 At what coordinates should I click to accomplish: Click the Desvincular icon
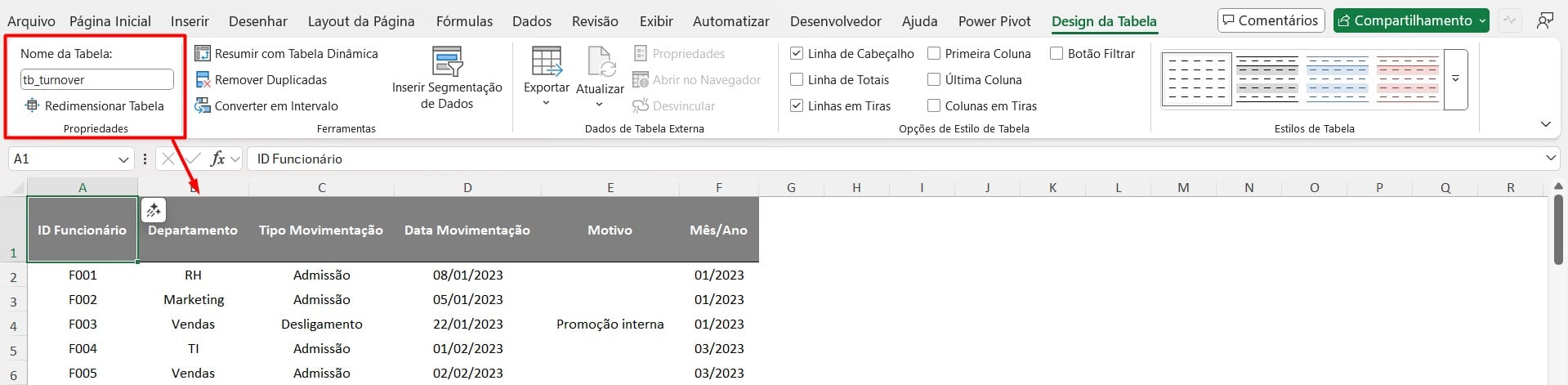[x=641, y=106]
